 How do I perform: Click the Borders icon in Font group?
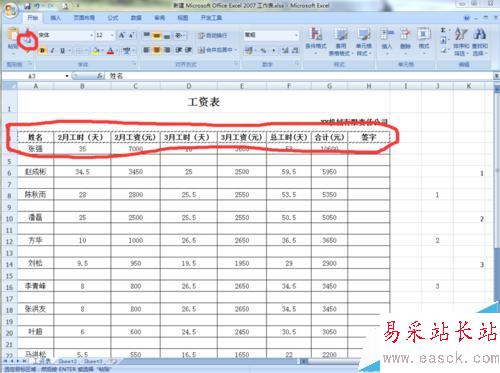click(79, 51)
